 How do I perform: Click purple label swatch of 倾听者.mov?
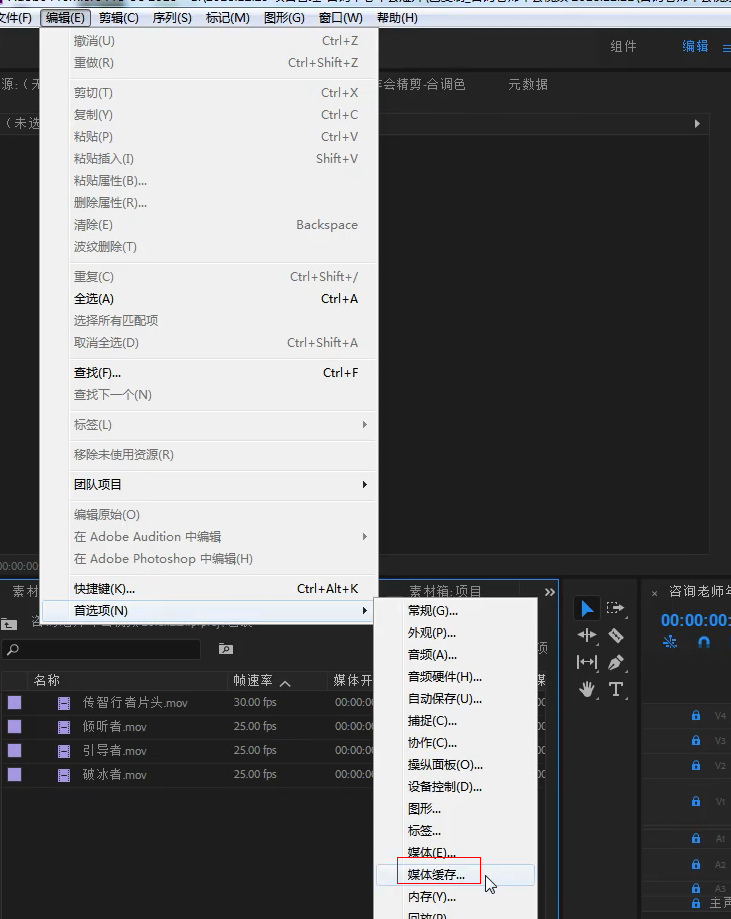point(15,726)
